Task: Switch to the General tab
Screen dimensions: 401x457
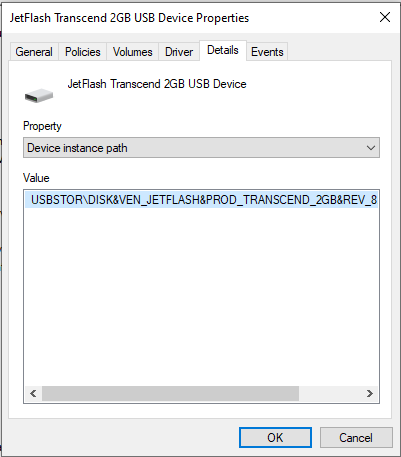Action: point(34,52)
